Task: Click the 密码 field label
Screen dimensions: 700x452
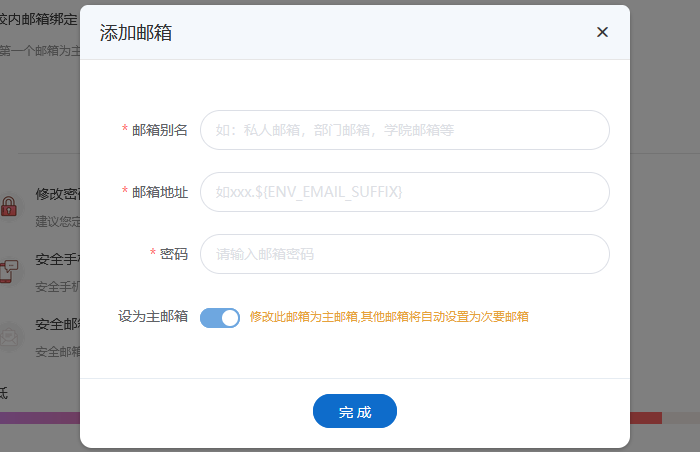Action: 173,254
